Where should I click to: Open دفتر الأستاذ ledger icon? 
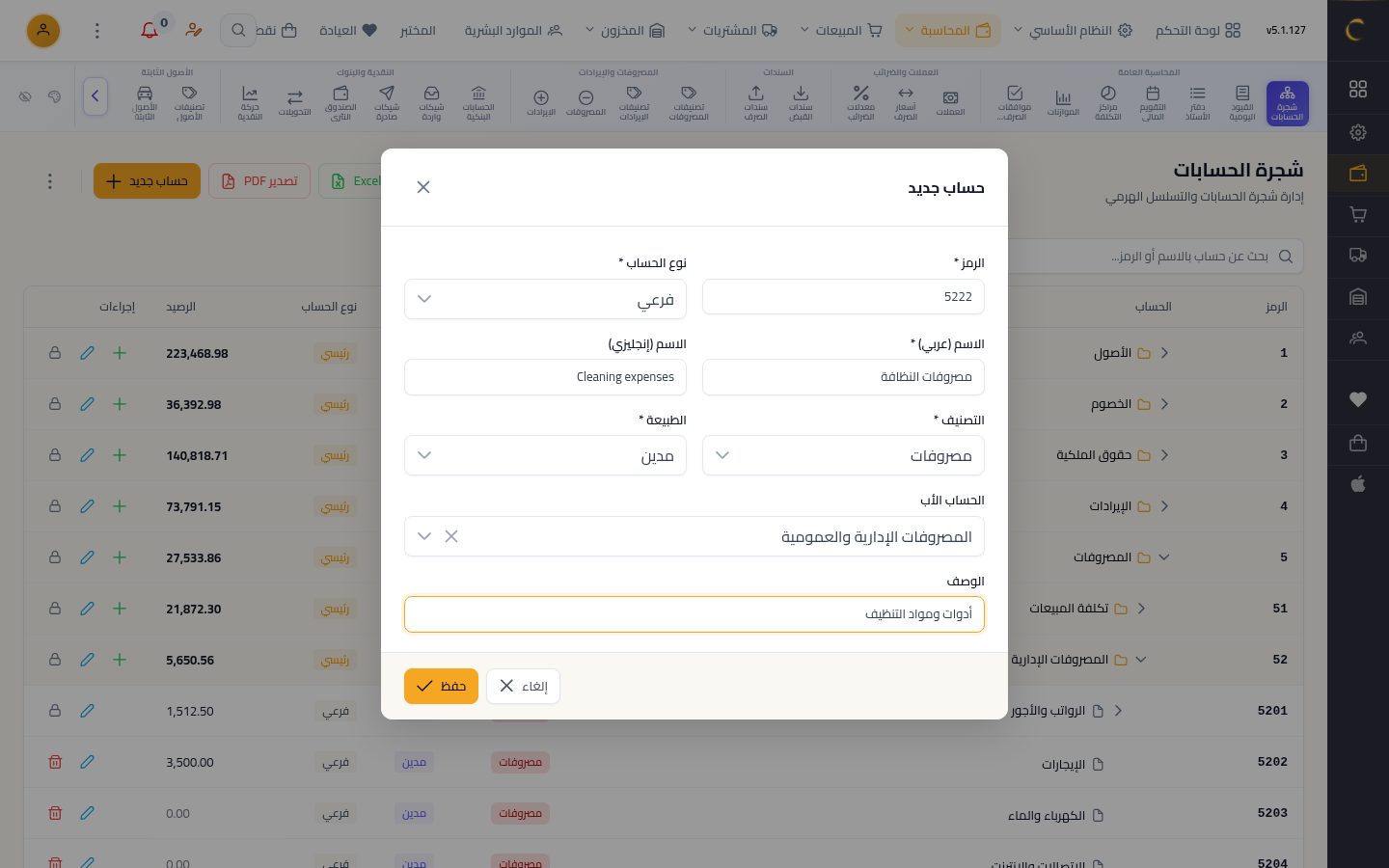(1197, 103)
